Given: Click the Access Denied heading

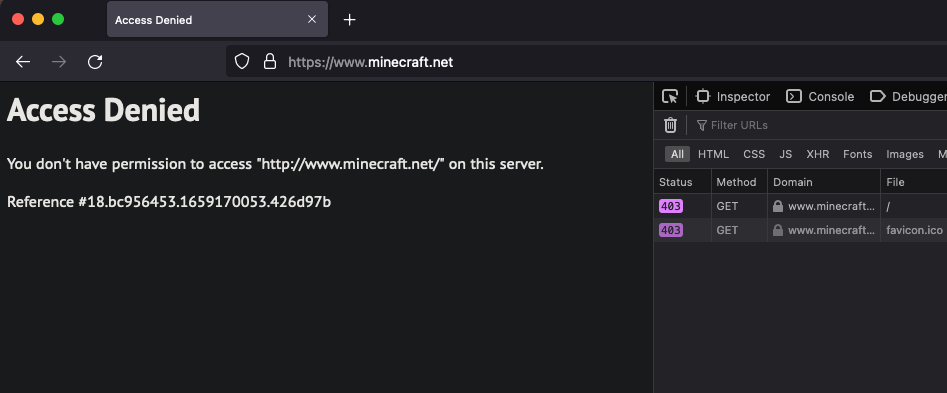Looking at the screenshot, I should pyautogui.click(x=103, y=110).
